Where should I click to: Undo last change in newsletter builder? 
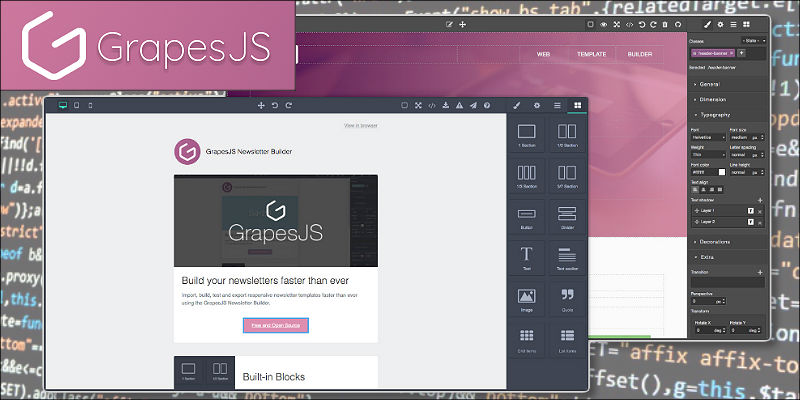pyautogui.click(x=275, y=105)
